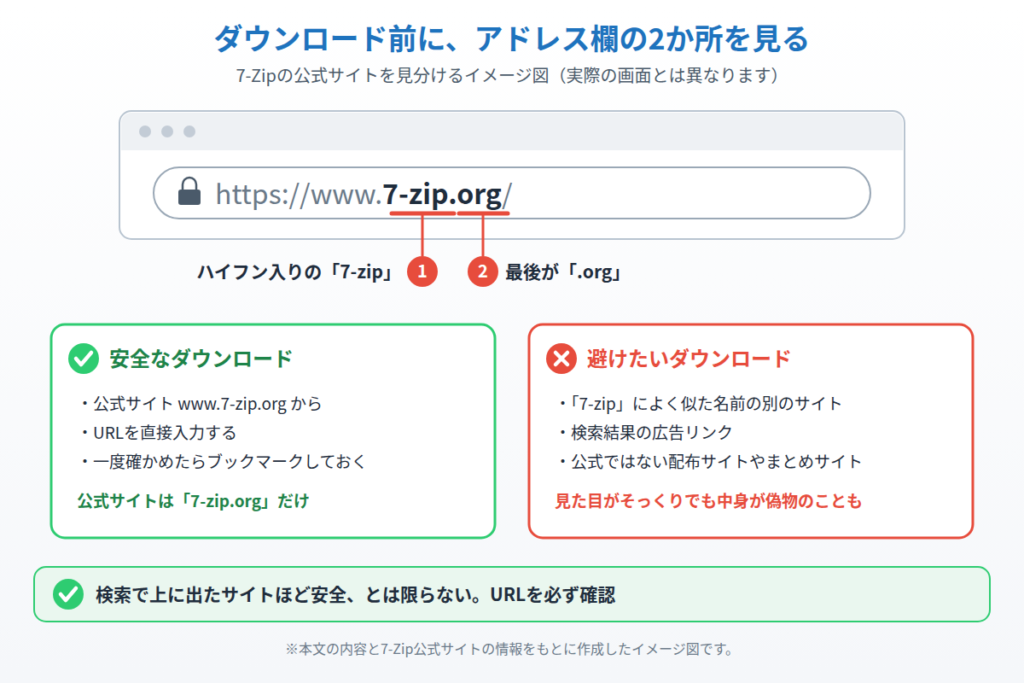Click the subtitle starting 7-Zipの公式サイトを見分ける
Image resolution: width=1024 pixels, height=683 pixels.
point(507,76)
